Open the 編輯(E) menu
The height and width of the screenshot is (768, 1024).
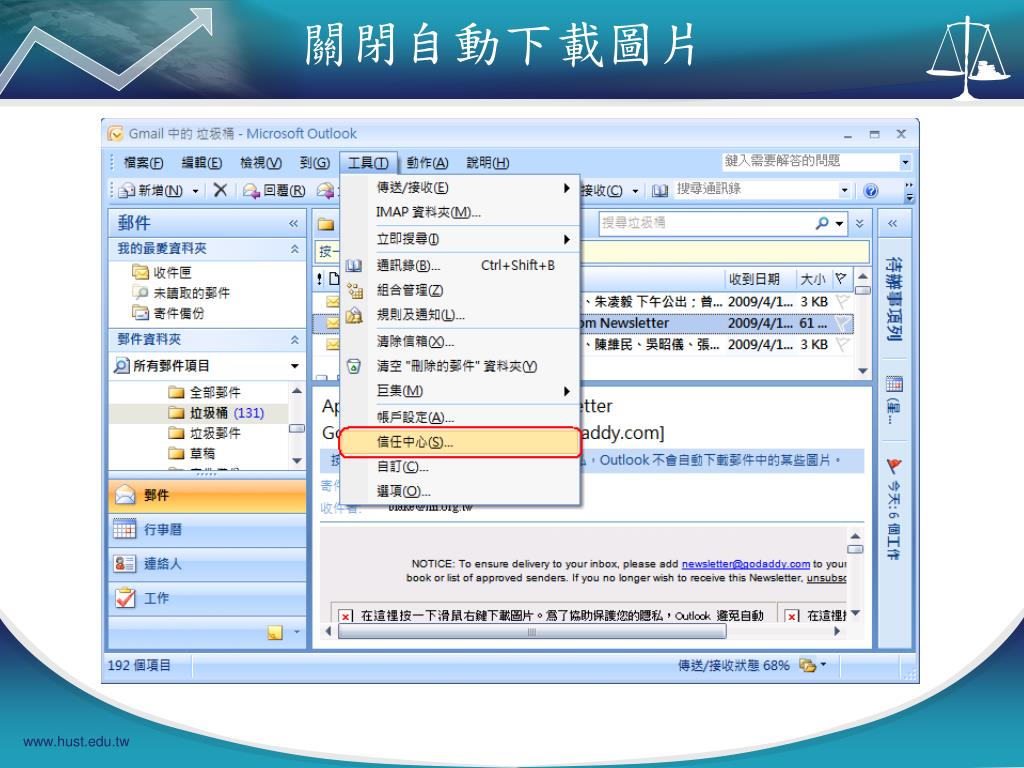click(201, 163)
